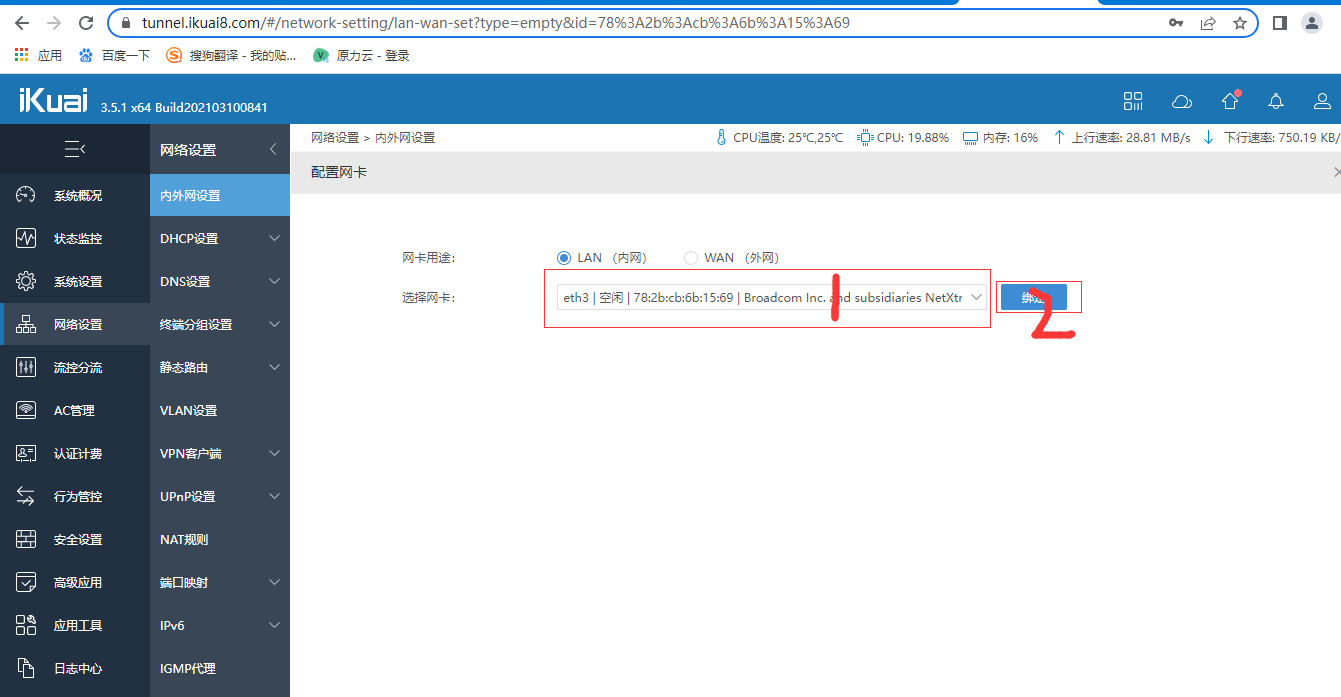1341x697 pixels.
Task: Open 认证计费 in the left sidebar
Action: point(75,453)
